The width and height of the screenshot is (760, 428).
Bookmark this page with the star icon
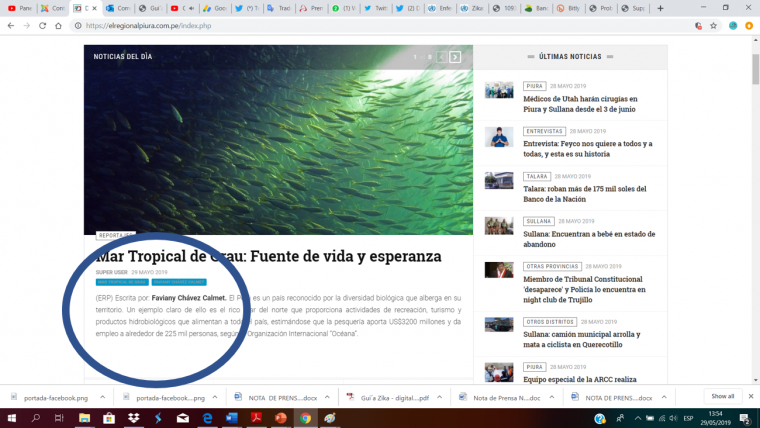coord(712,26)
